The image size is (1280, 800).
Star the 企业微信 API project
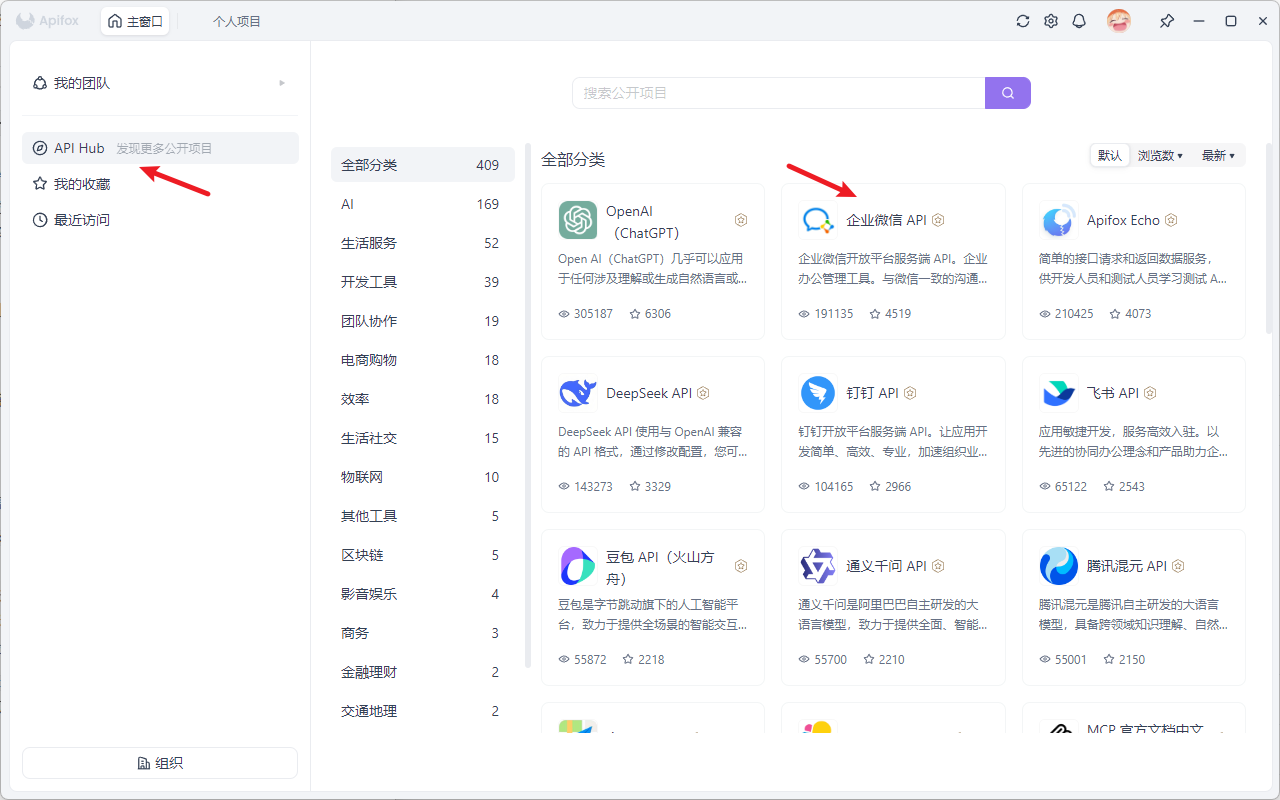[875, 314]
